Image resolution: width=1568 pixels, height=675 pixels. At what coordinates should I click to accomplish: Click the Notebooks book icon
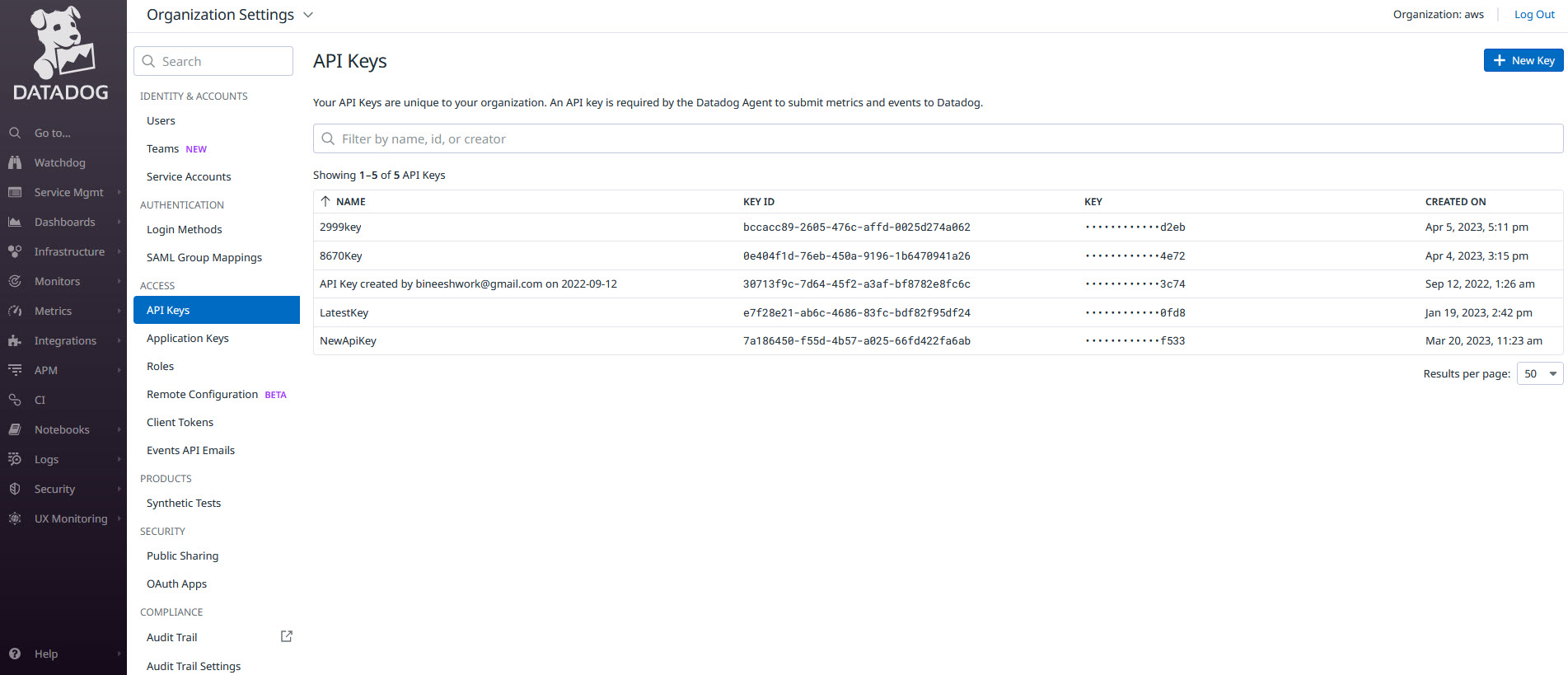click(15, 429)
